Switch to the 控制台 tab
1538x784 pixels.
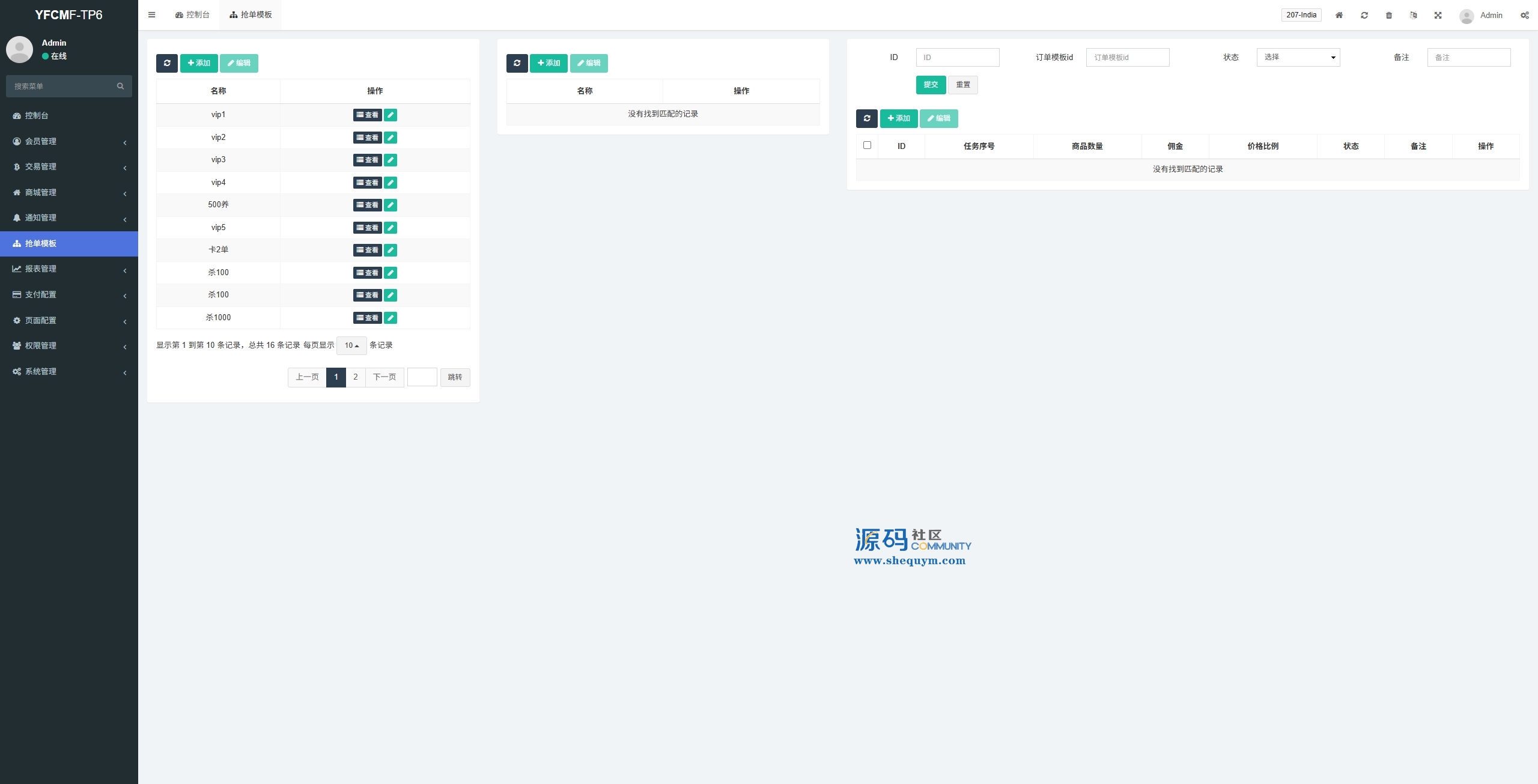pos(193,15)
